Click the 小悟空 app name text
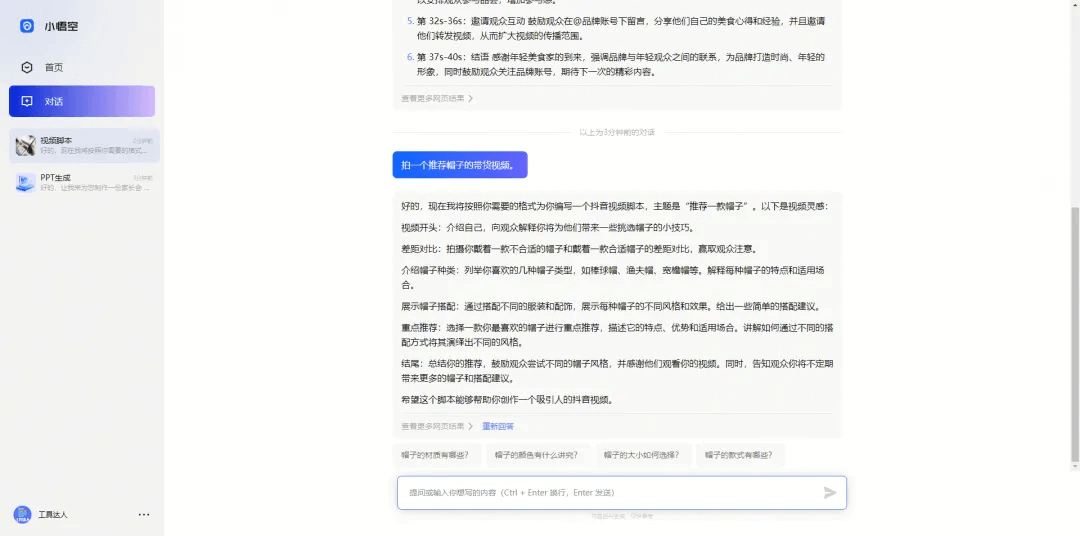Screen dimensions: 1080x536 tap(61, 26)
